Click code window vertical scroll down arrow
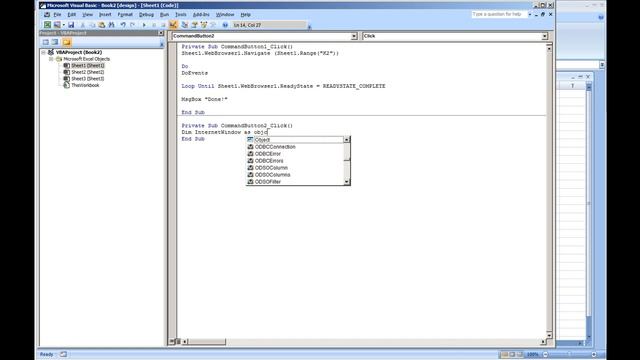The height and width of the screenshot is (360, 640). [549, 335]
